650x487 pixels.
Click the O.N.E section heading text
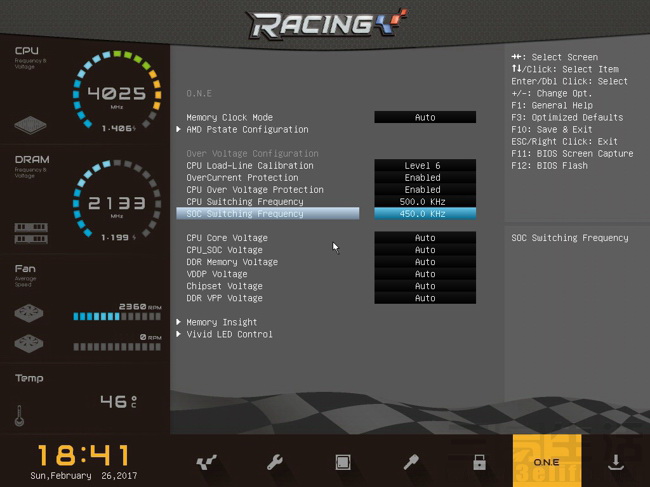pyautogui.click(x=199, y=93)
